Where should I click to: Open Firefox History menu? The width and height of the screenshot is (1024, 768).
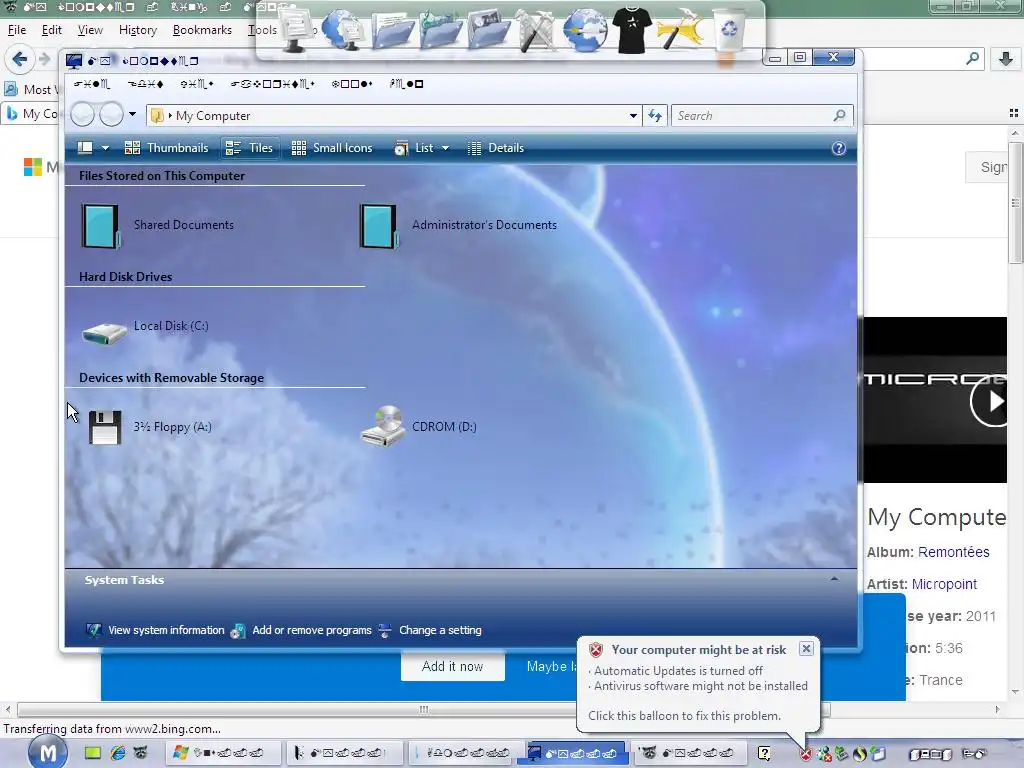click(138, 30)
